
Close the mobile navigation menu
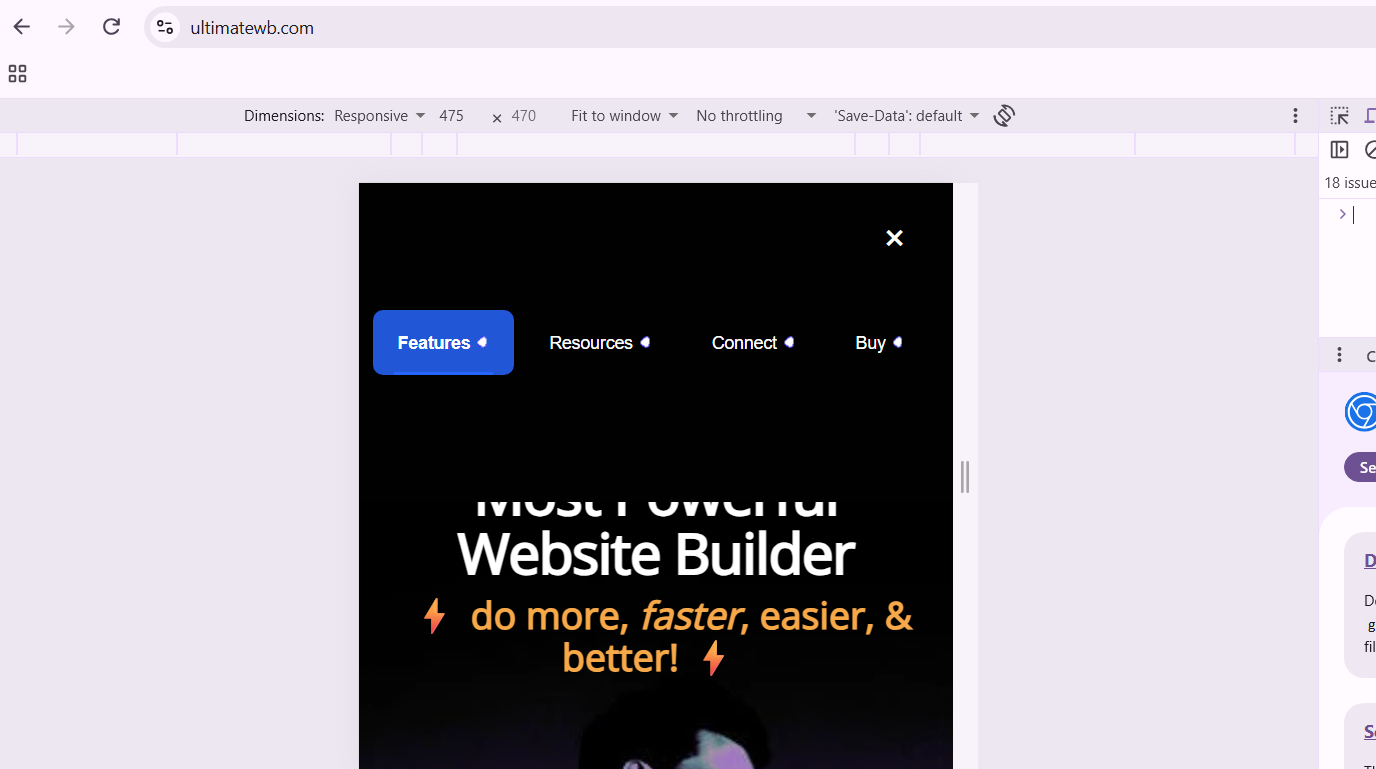click(894, 238)
